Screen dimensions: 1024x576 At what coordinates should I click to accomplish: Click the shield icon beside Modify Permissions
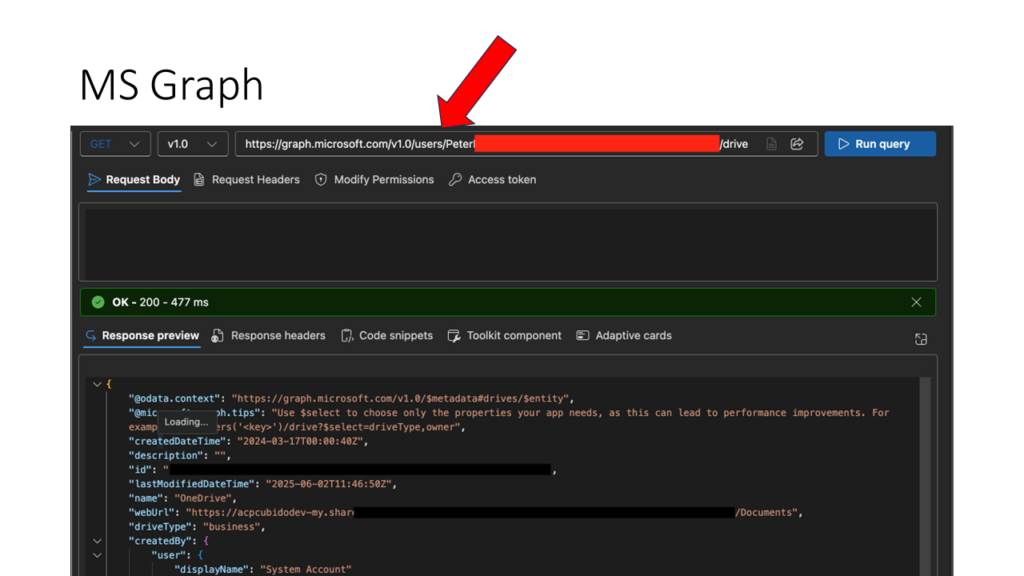point(321,180)
